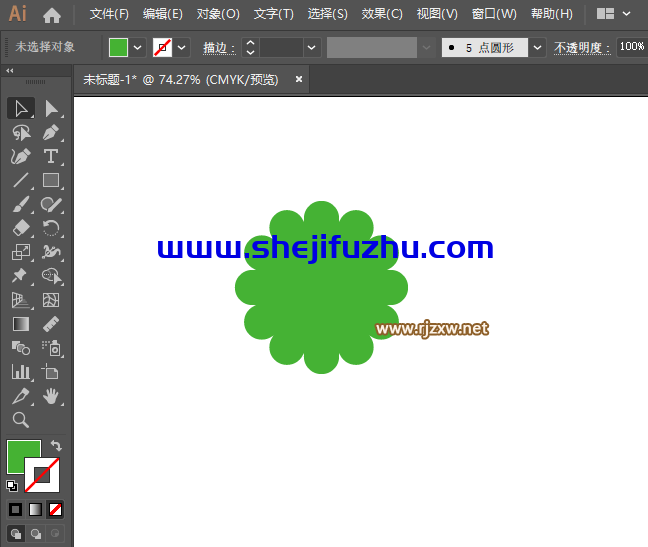Select the Blend tool

click(21, 348)
